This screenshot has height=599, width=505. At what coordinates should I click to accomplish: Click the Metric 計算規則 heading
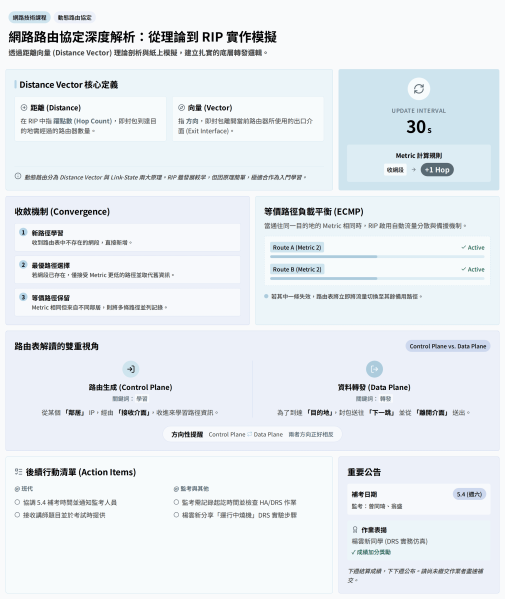[419, 155]
